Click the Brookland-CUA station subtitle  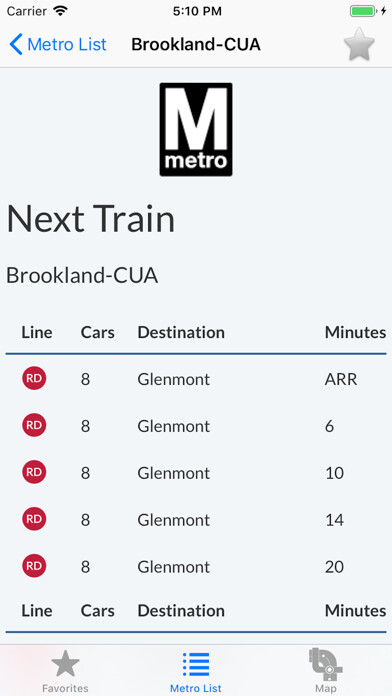[x=82, y=276]
